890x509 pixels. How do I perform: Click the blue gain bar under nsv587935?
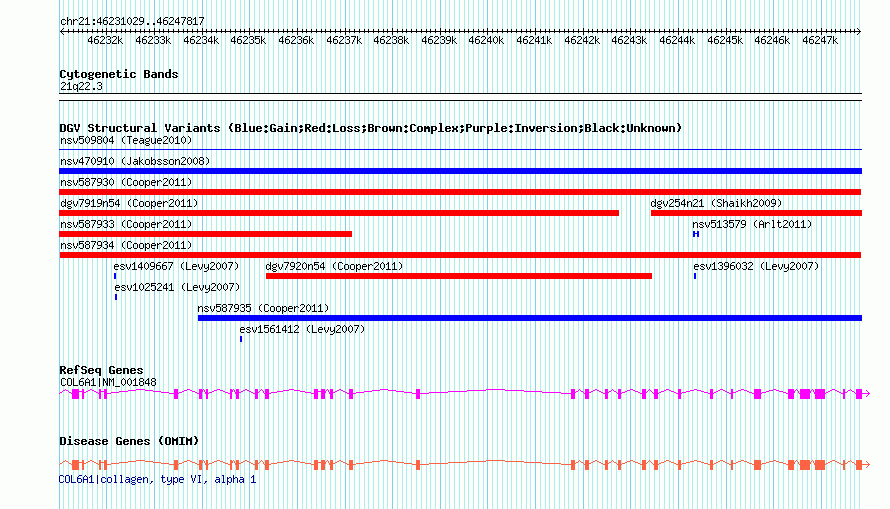pyautogui.click(x=530, y=318)
